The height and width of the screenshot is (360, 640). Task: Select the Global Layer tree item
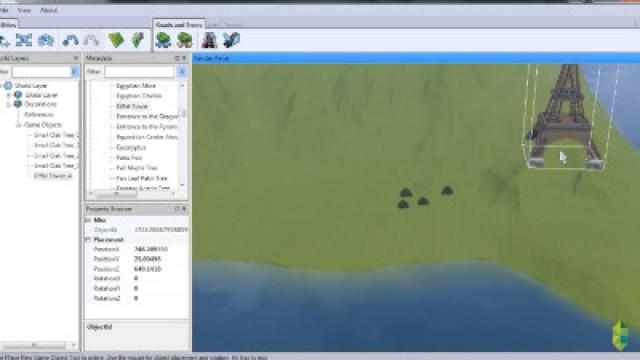41,95
